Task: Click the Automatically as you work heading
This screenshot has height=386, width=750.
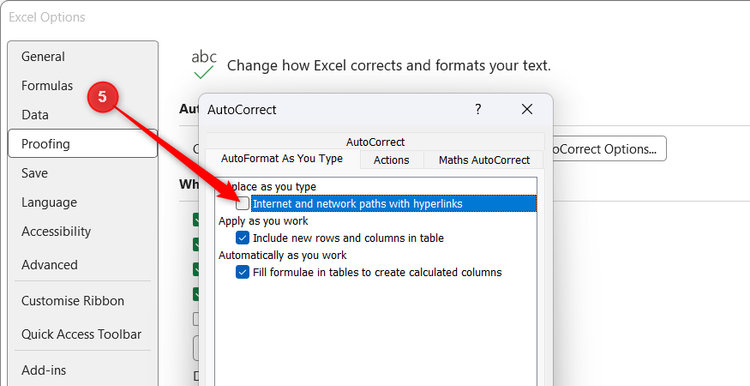Action: tap(283, 255)
